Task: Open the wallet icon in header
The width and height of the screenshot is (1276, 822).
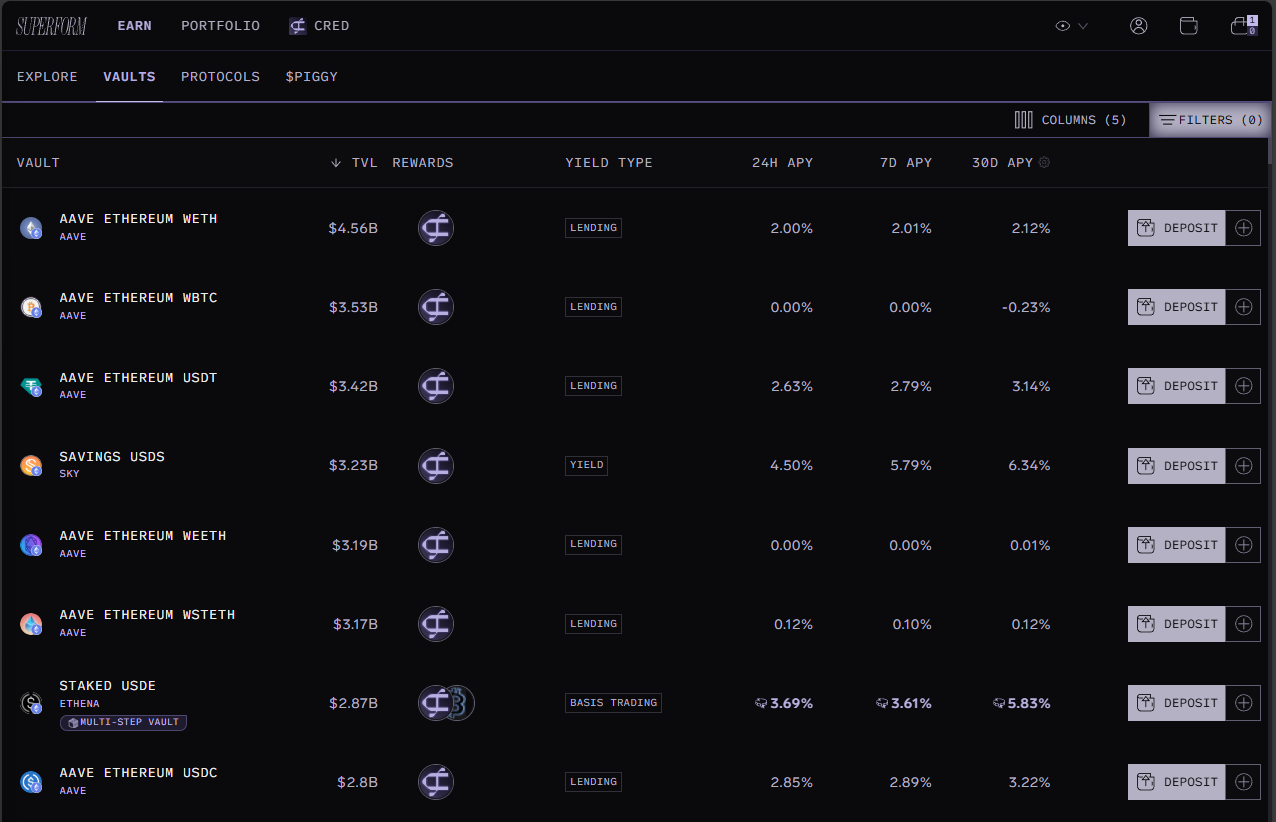Action: pyautogui.click(x=1189, y=26)
